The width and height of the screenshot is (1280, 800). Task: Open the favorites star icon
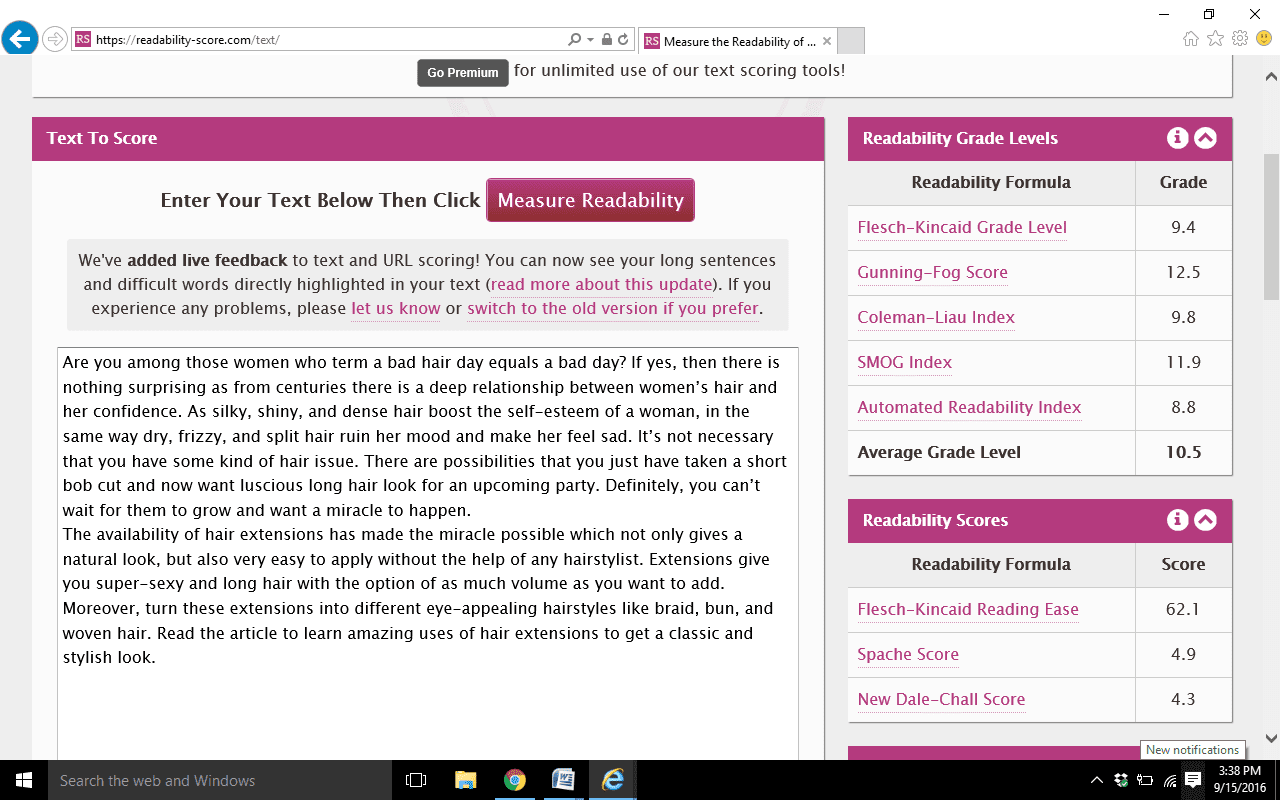tap(1215, 39)
